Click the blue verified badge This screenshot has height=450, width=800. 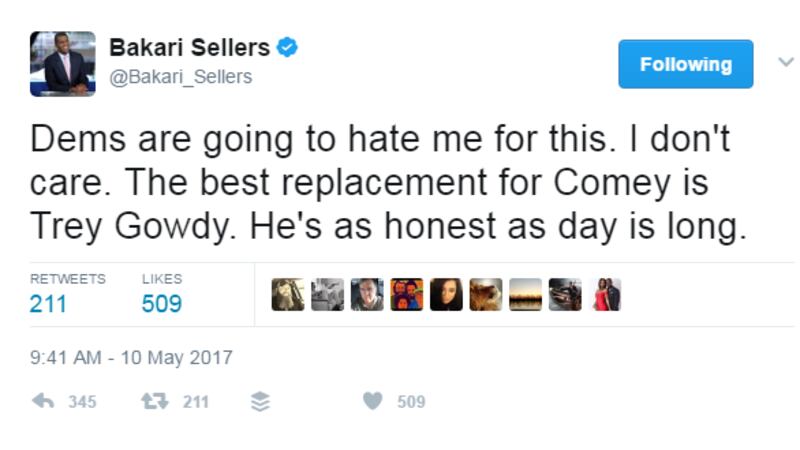tap(287, 47)
